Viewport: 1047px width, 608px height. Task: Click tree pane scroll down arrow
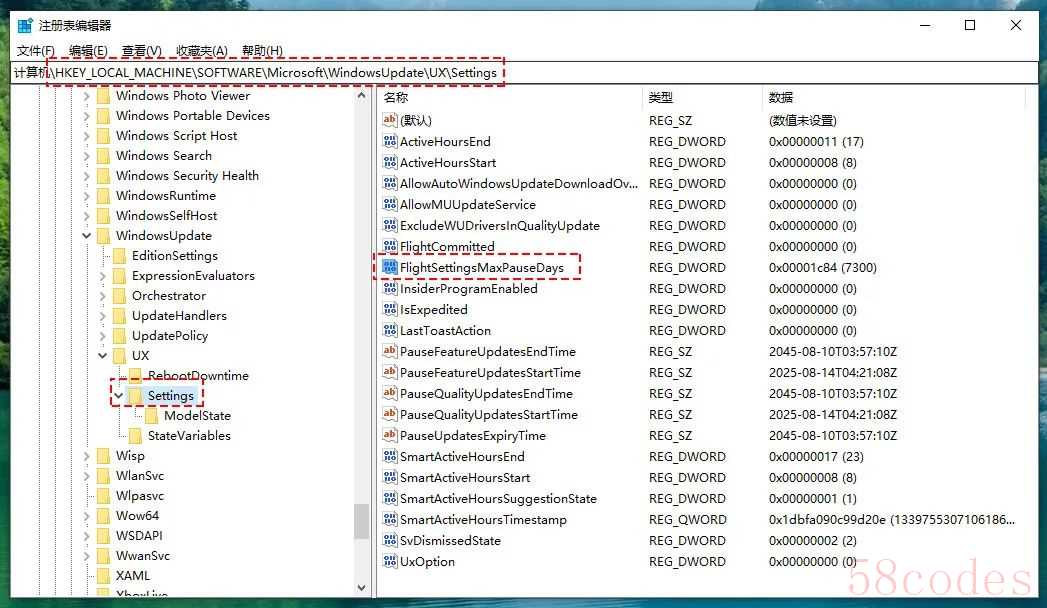pyautogui.click(x=361, y=588)
